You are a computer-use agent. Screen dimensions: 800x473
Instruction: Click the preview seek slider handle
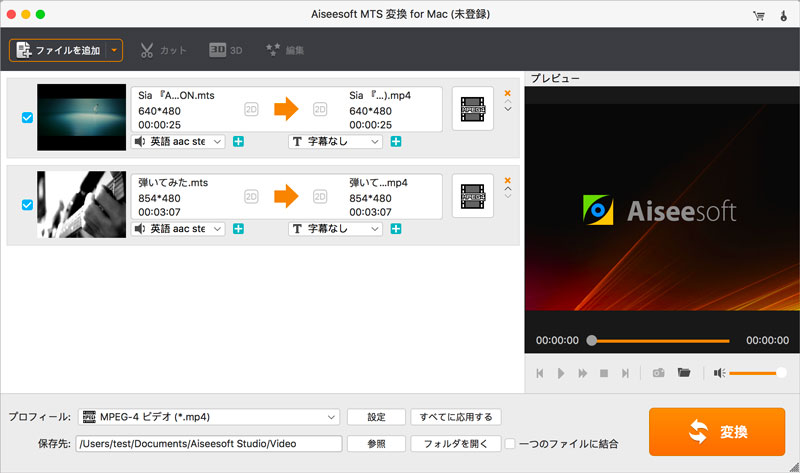pos(591,340)
